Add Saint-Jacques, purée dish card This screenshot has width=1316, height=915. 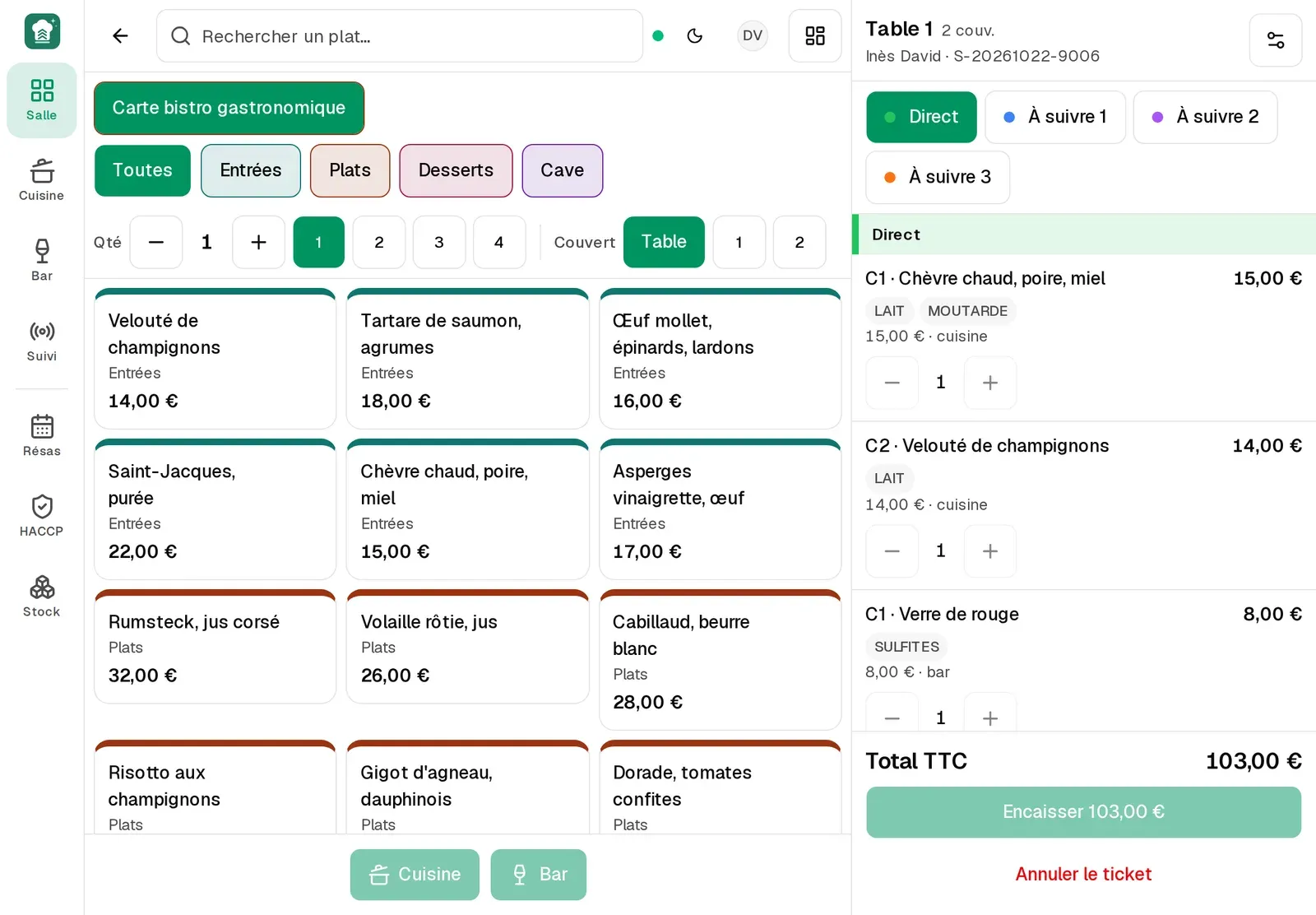pyautogui.click(x=215, y=509)
